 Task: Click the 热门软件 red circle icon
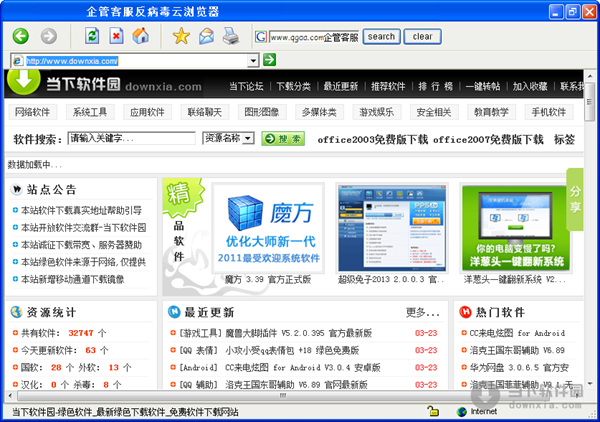point(465,312)
